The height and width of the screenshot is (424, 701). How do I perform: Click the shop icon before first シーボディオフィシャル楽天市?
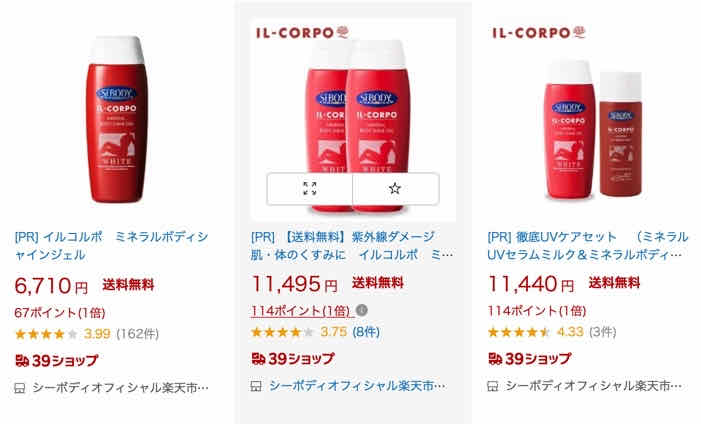point(20,388)
